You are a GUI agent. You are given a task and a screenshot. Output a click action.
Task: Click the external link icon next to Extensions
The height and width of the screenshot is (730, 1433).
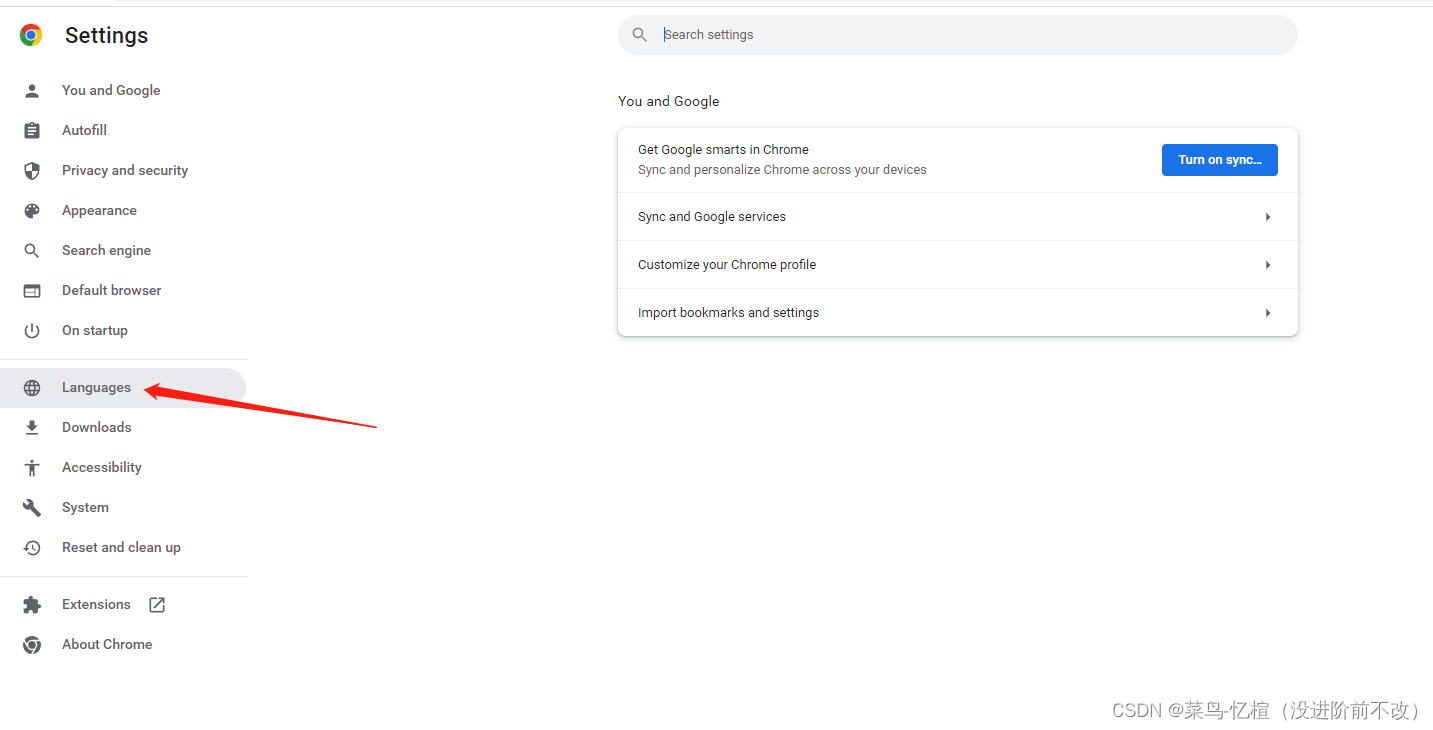157,604
